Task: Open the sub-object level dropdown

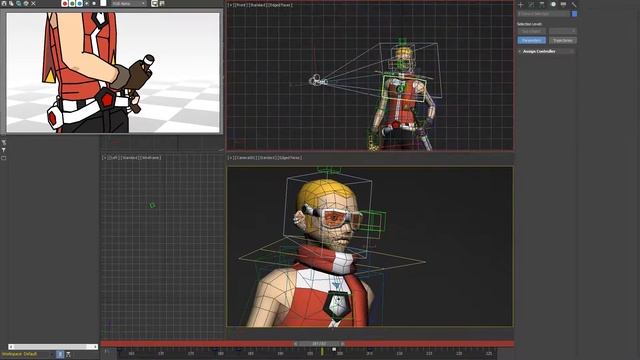Action: [x=562, y=31]
